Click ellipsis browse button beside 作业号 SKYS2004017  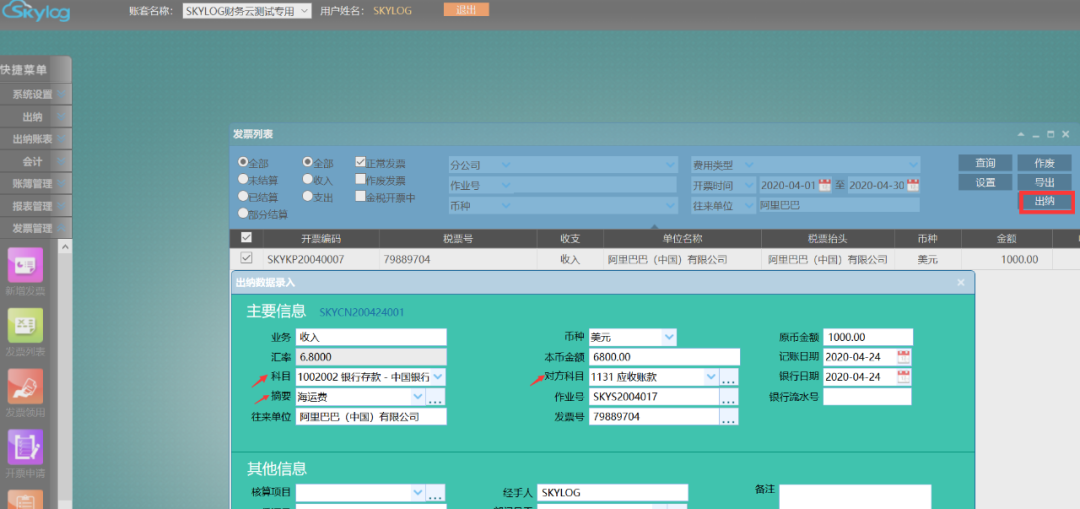tap(729, 397)
